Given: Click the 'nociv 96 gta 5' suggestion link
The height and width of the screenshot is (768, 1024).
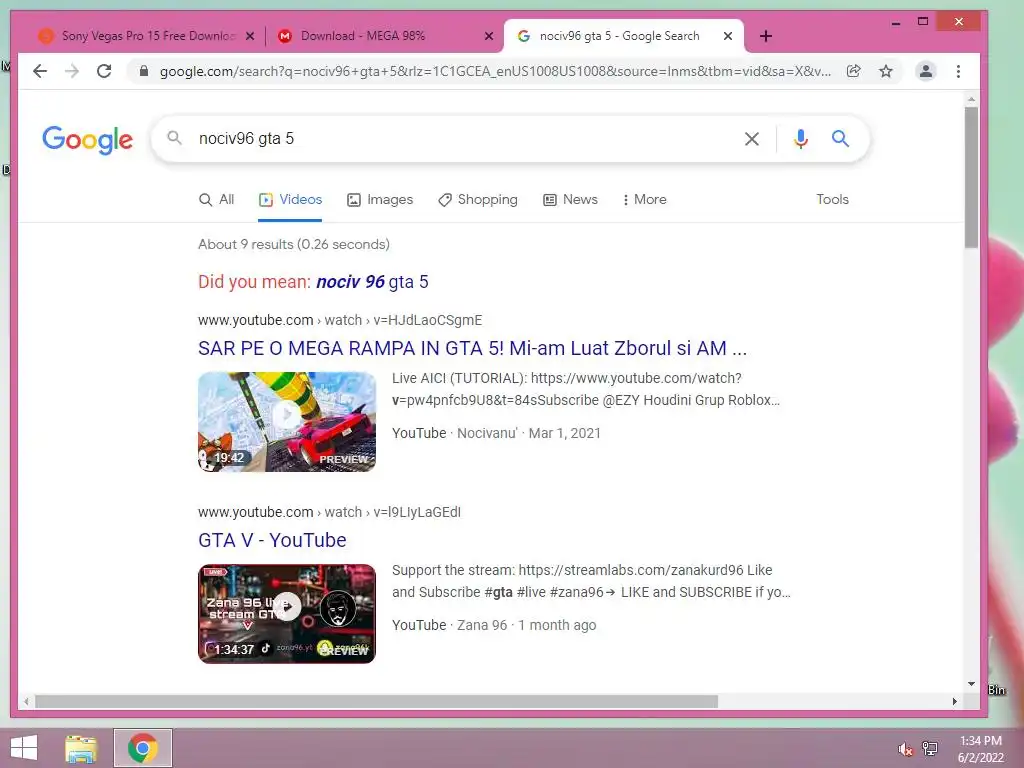Looking at the screenshot, I should click(372, 281).
